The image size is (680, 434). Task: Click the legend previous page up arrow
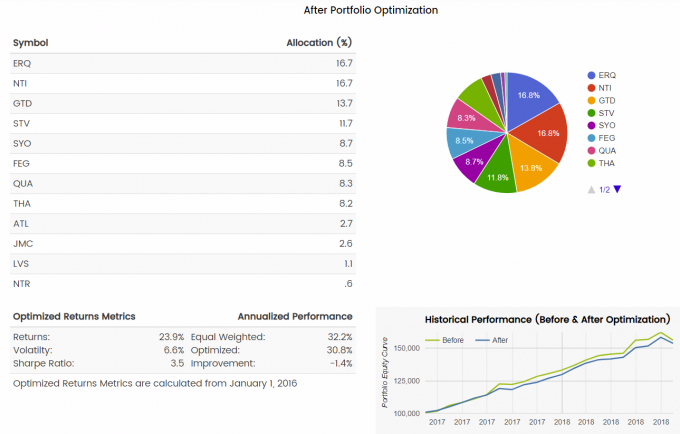coord(591,189)
